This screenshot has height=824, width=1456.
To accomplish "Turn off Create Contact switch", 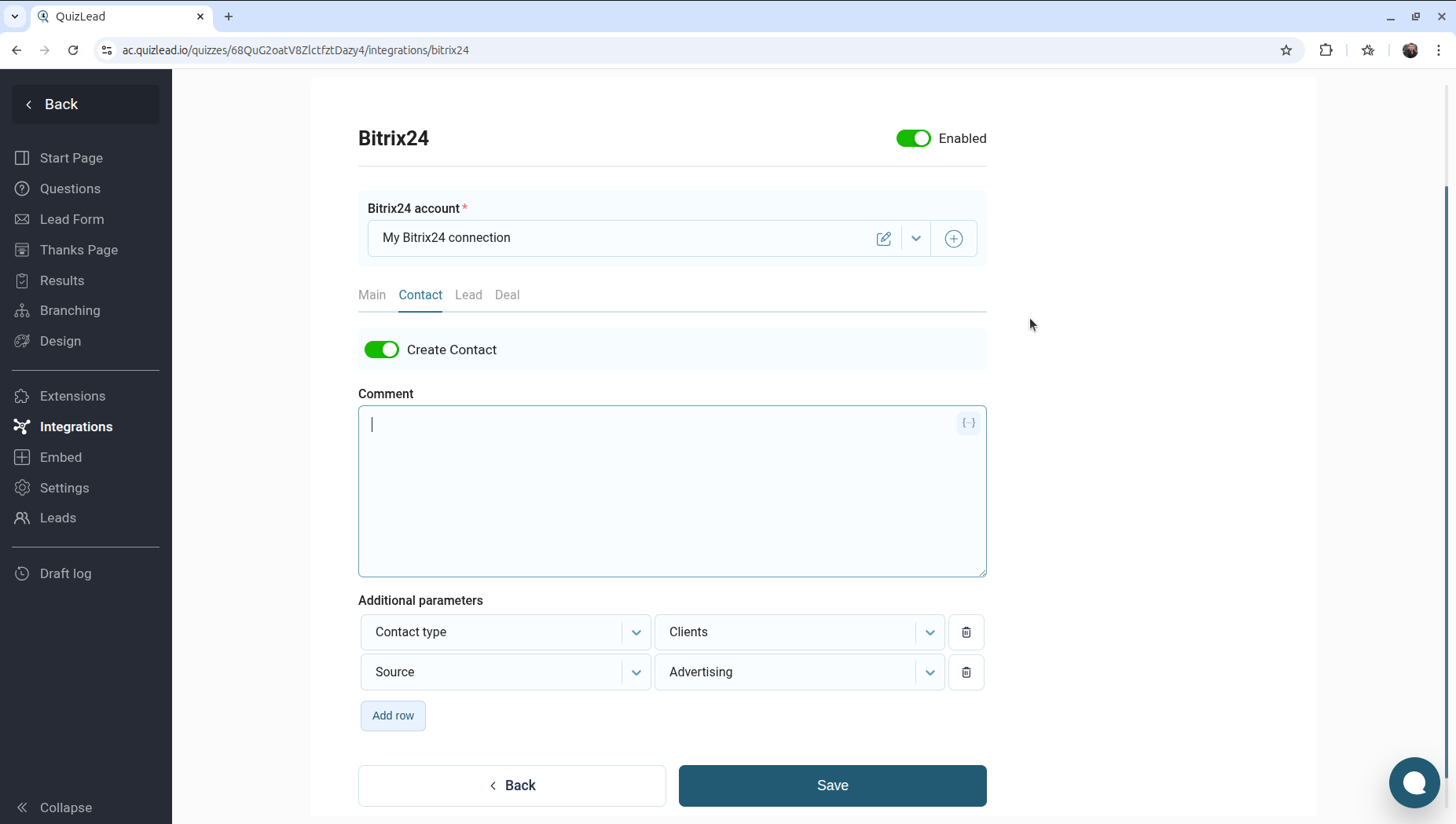I will point(382,350).
